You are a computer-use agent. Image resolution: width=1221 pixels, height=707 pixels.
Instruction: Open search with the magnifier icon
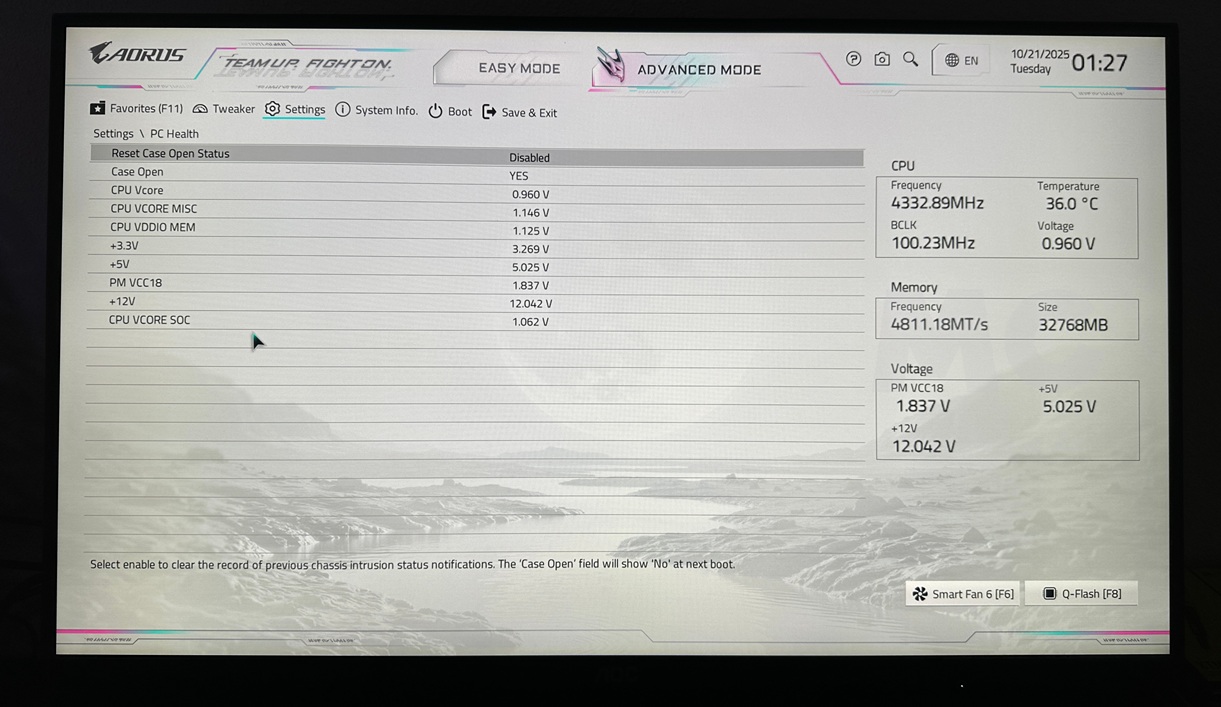[910, 59]
